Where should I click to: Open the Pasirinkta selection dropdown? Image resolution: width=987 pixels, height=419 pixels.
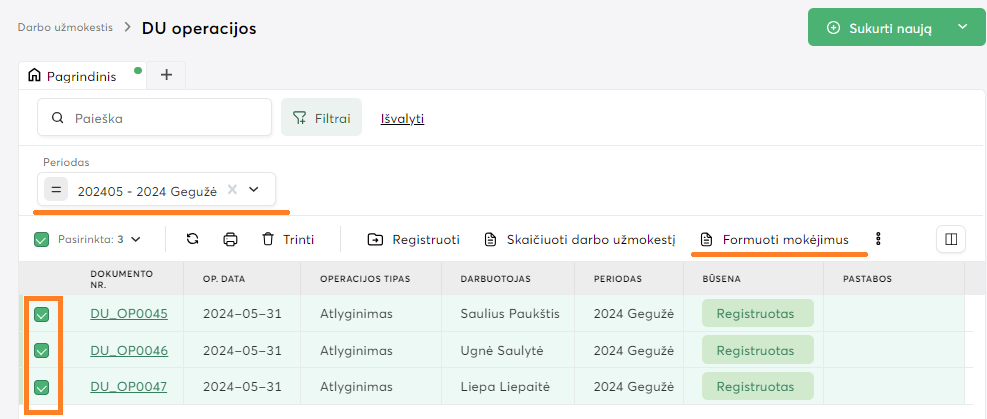[x=136, y=239]
